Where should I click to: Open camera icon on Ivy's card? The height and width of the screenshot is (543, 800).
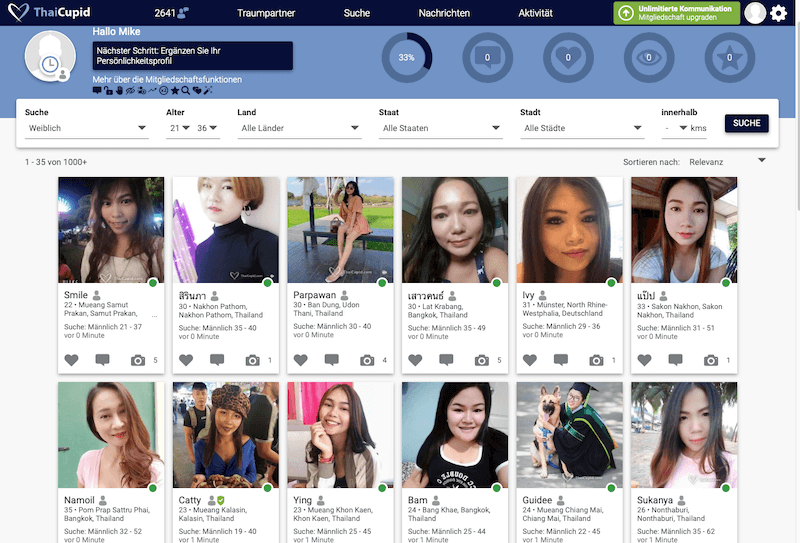pyautogui.click(x=596, y=360)
